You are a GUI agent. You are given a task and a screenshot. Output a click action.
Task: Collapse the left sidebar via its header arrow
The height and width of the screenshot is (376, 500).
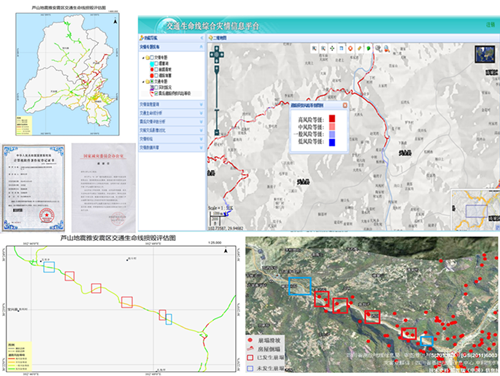pyautogui.click(x=201, y=38)
